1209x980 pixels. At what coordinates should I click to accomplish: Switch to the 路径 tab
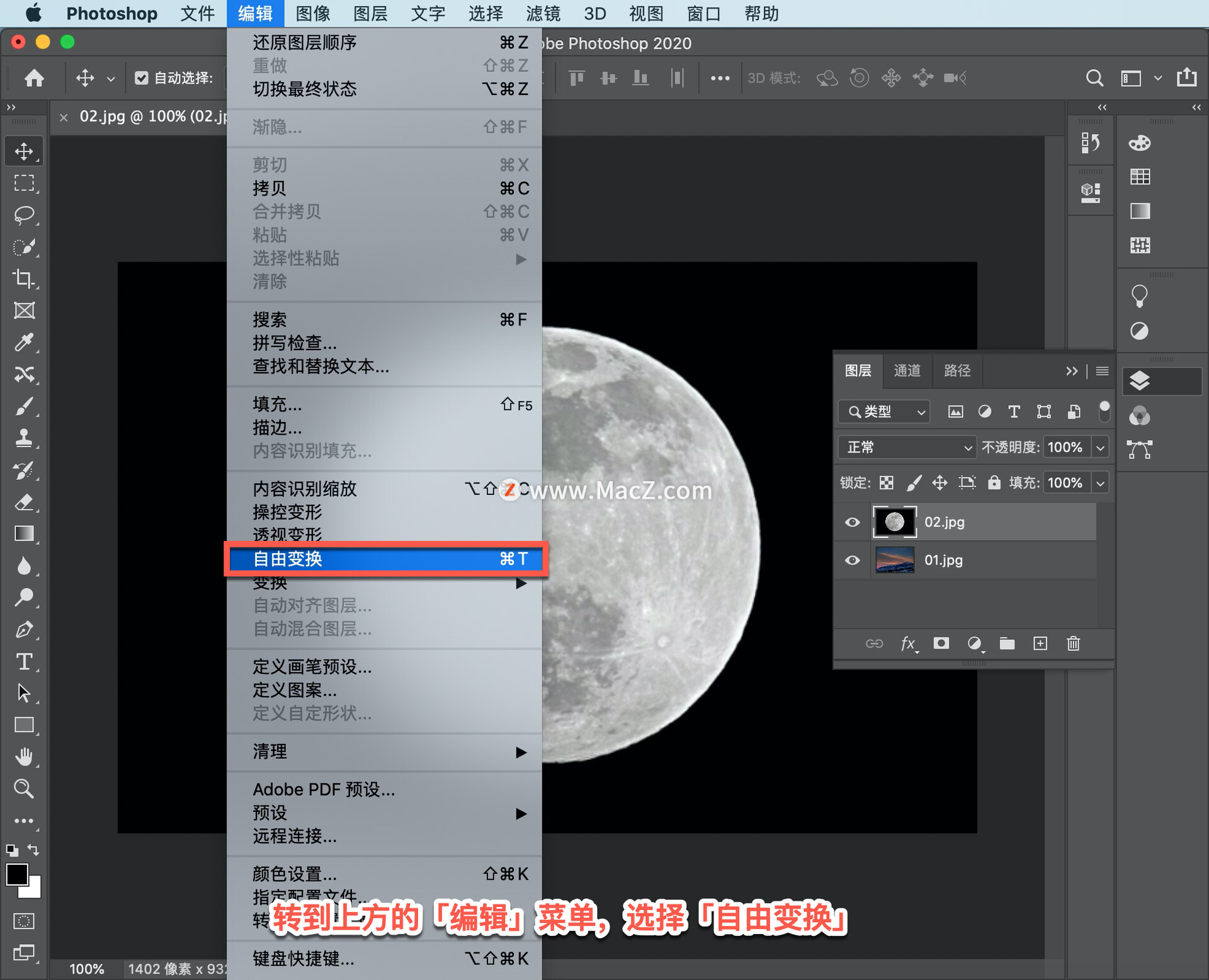tap(957, 370)
